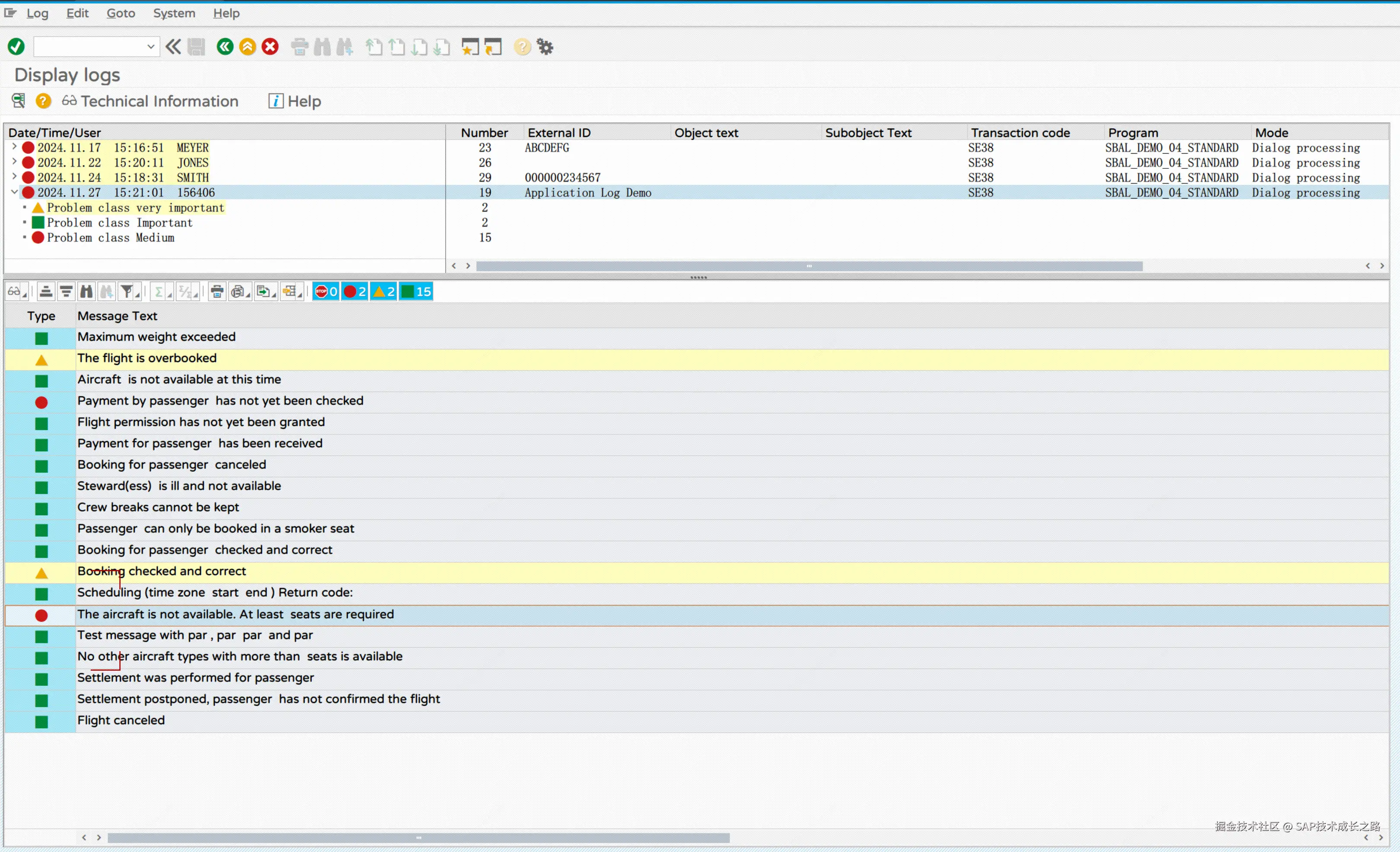Toggle error messages filter showing 2

[355, 292]
